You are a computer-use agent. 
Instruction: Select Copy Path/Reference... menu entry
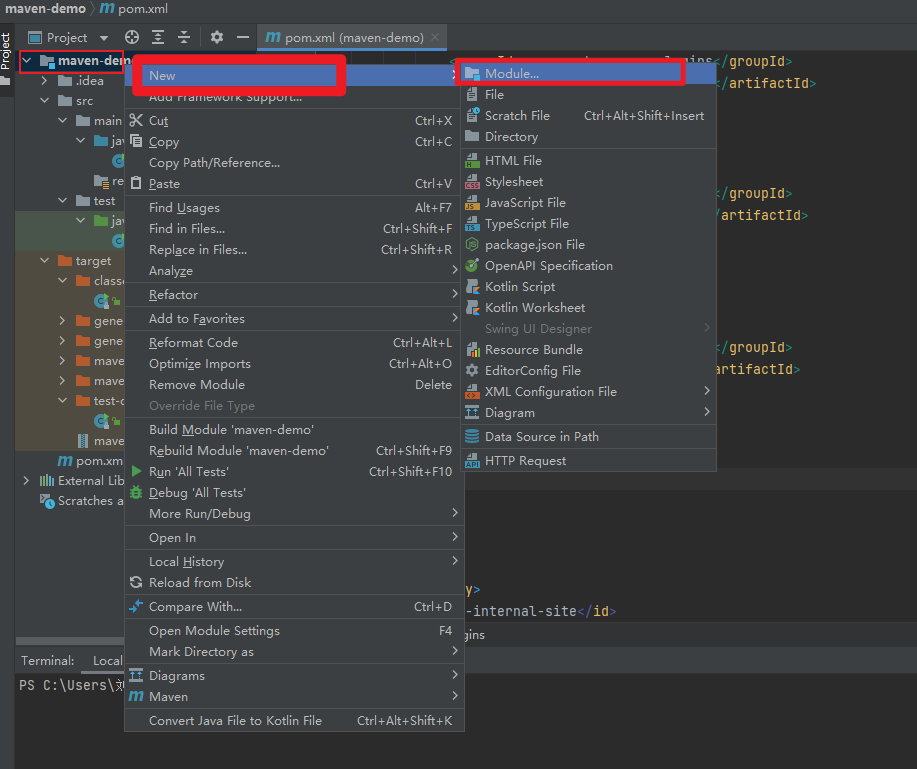[x=295, y=163]
